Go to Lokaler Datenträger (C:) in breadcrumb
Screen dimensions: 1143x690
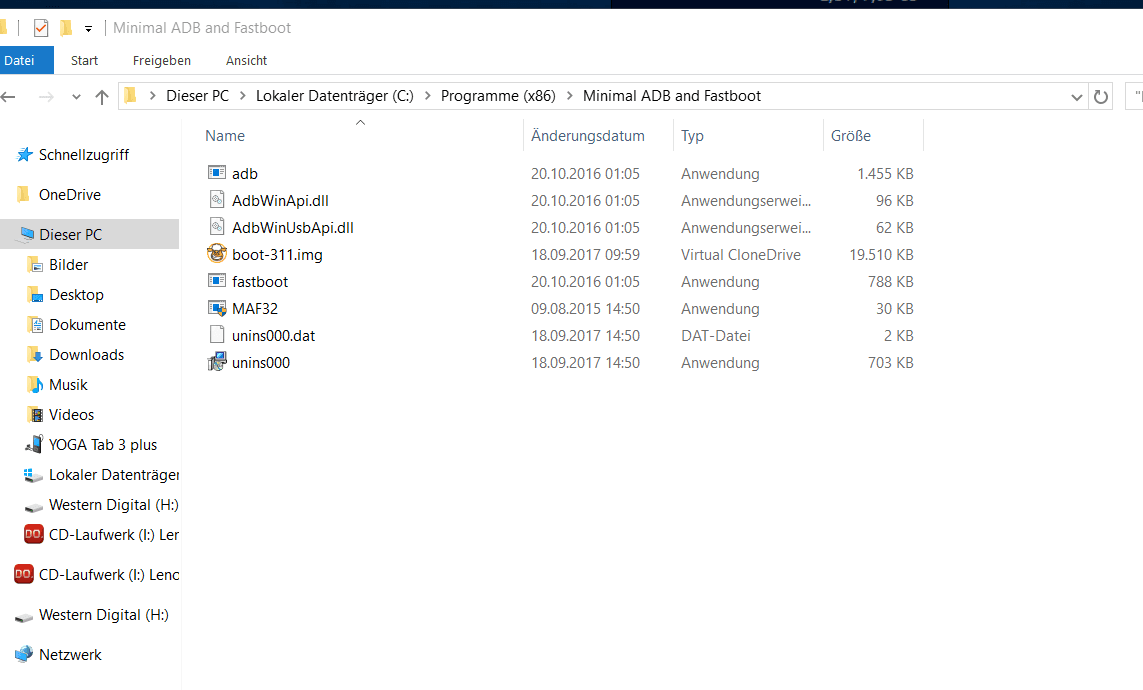(335, 95)
